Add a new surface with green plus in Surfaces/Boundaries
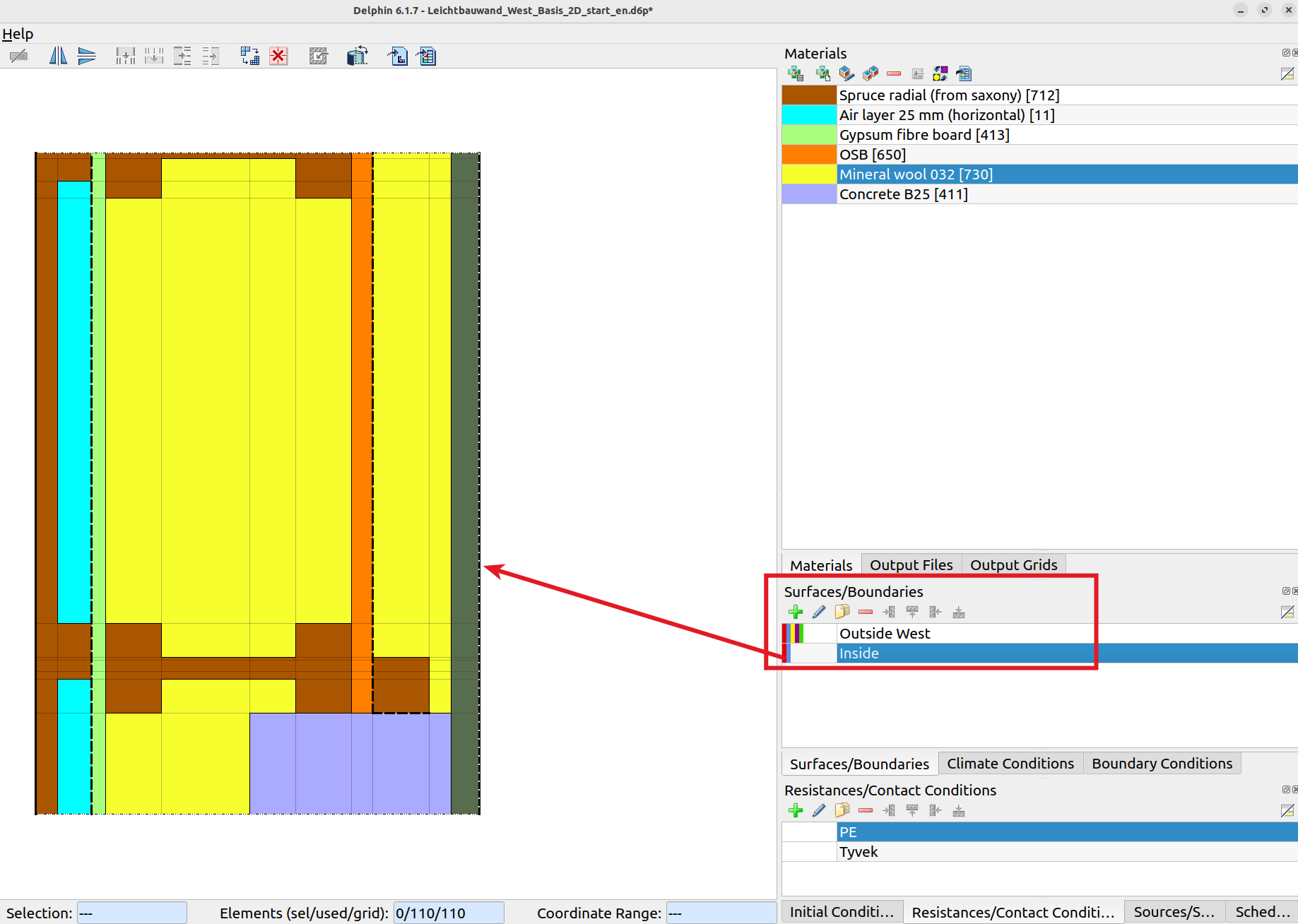 click(x=796, y=612)
